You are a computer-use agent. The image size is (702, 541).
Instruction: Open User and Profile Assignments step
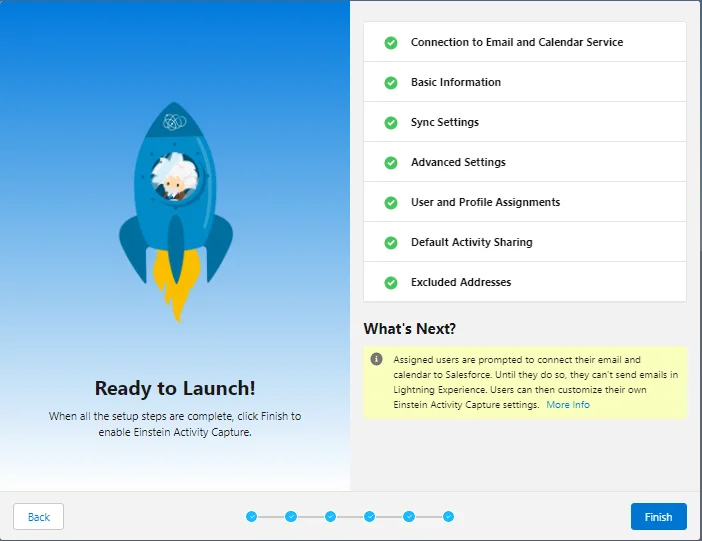[x=525, y=202]
